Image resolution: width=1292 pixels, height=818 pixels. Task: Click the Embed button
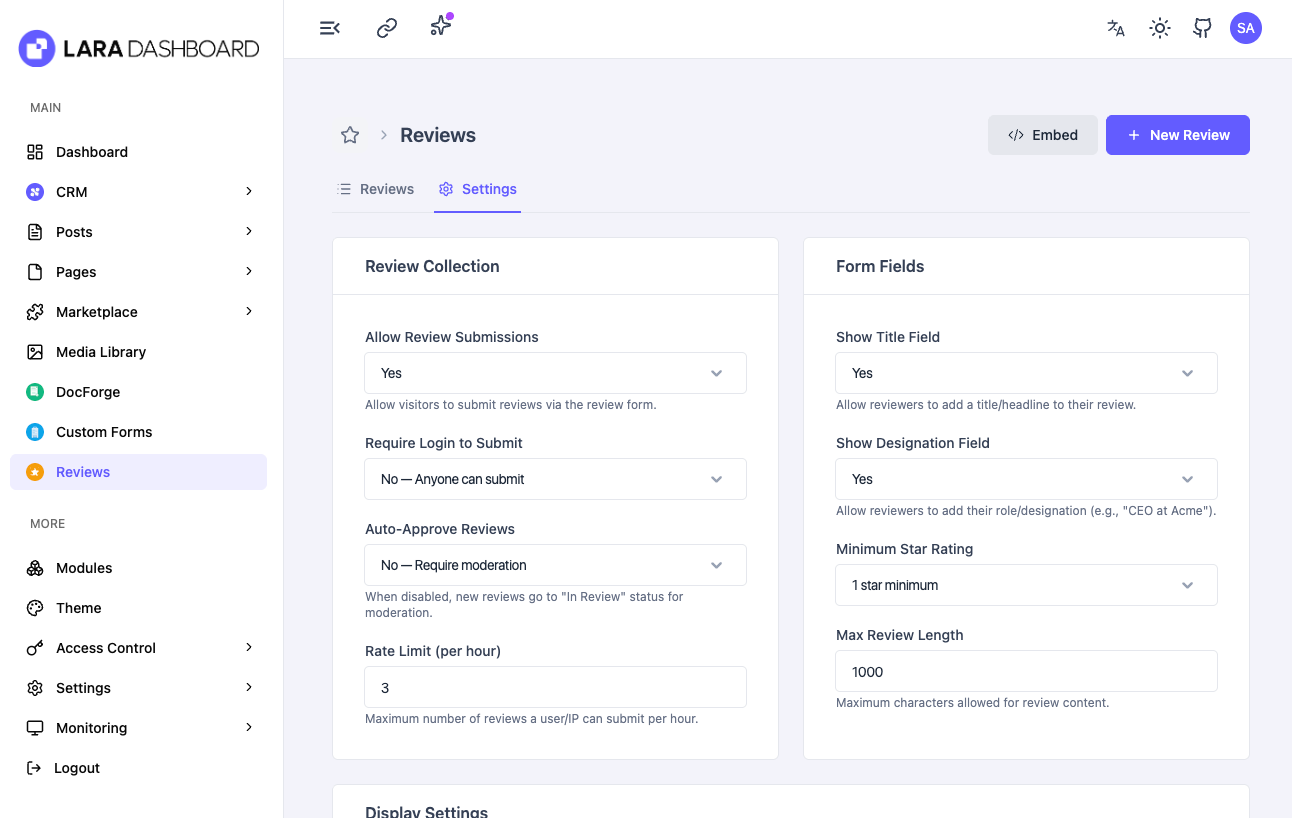pyautogui.click(x=1042, y=134)
